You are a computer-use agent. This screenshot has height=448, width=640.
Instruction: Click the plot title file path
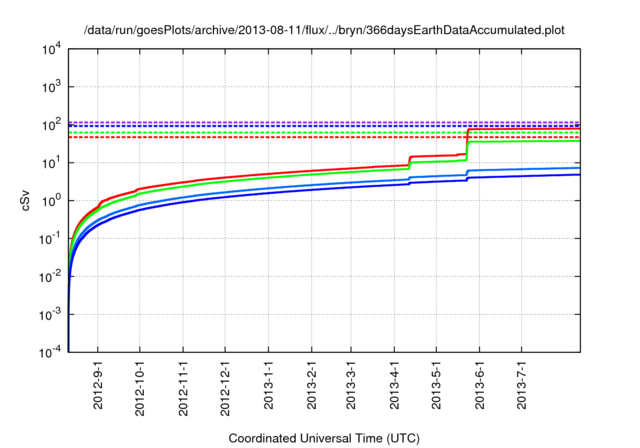(324, 30)
